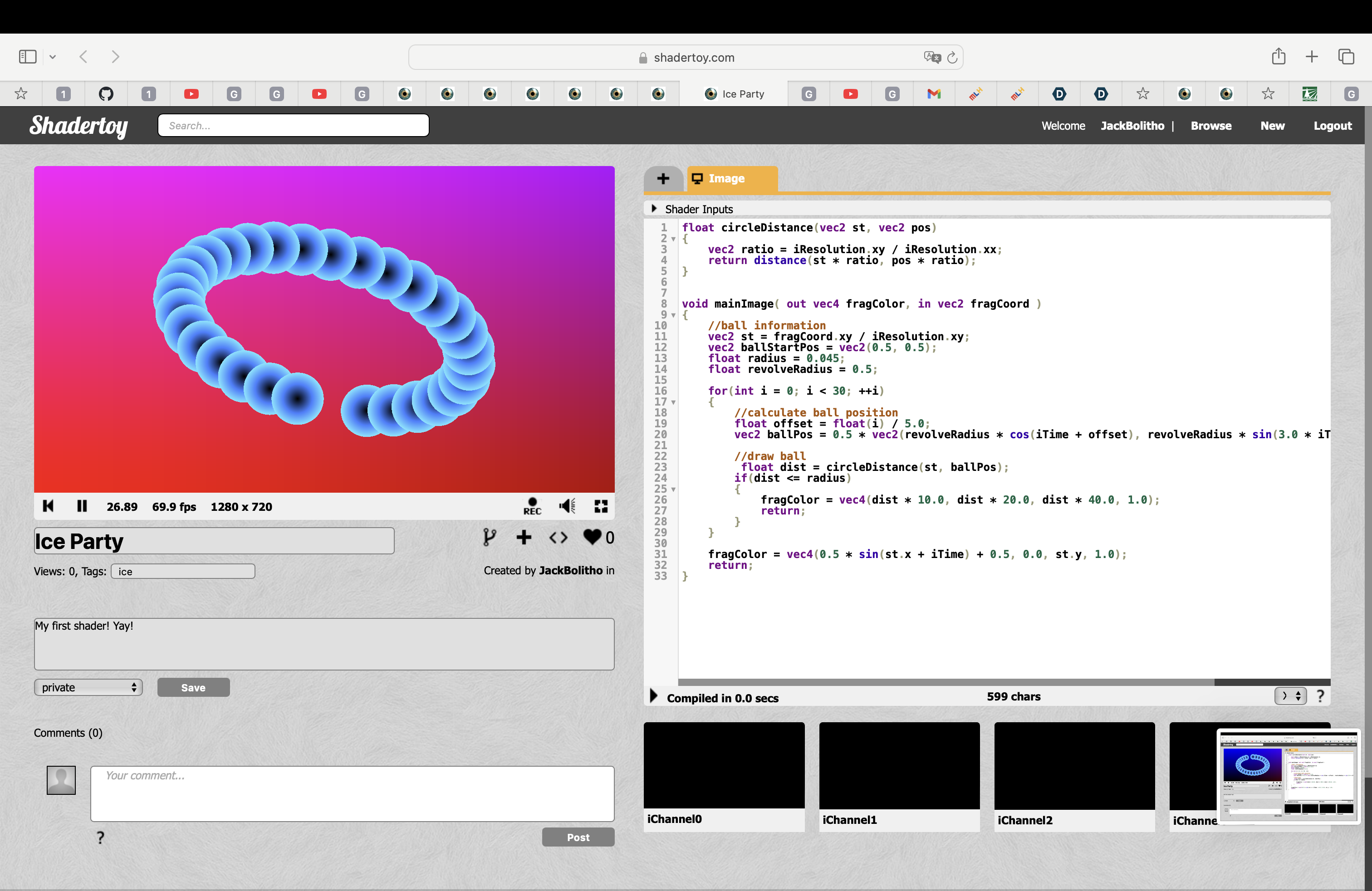Pause the shader playback
1372x891 pixels.
pyautogui.click(x=82, y=506)
